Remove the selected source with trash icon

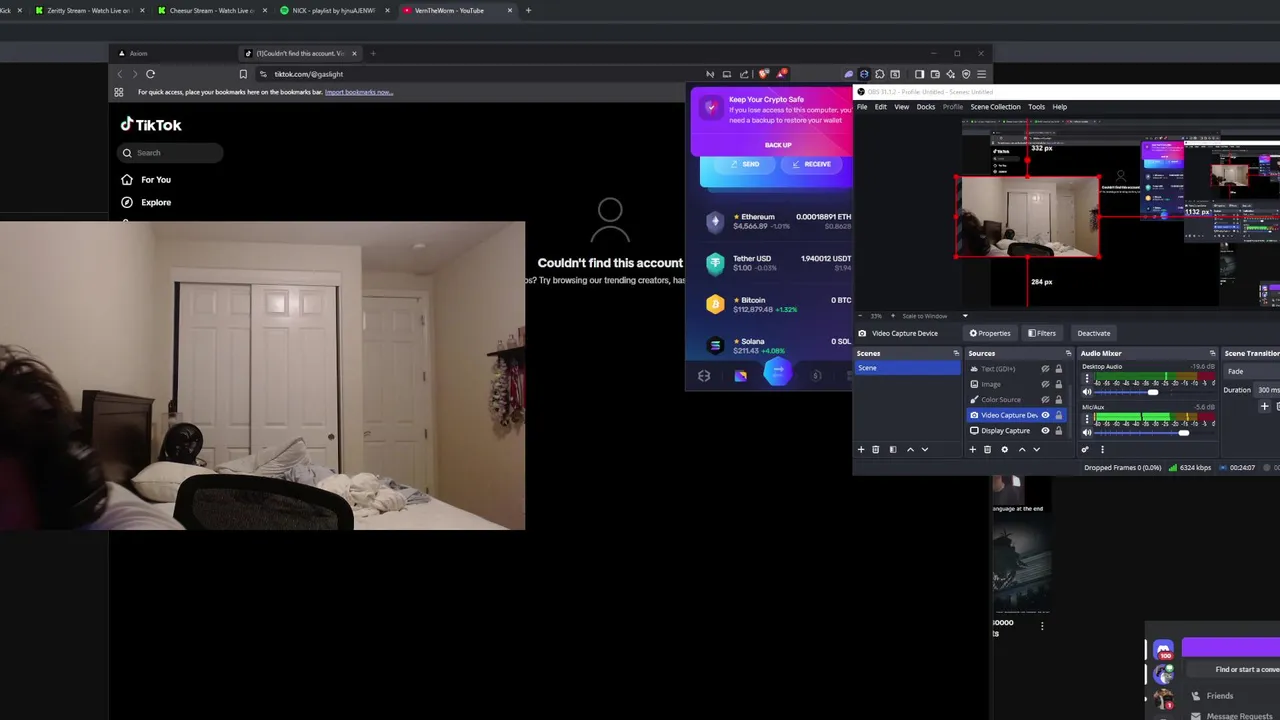point(988,450)
